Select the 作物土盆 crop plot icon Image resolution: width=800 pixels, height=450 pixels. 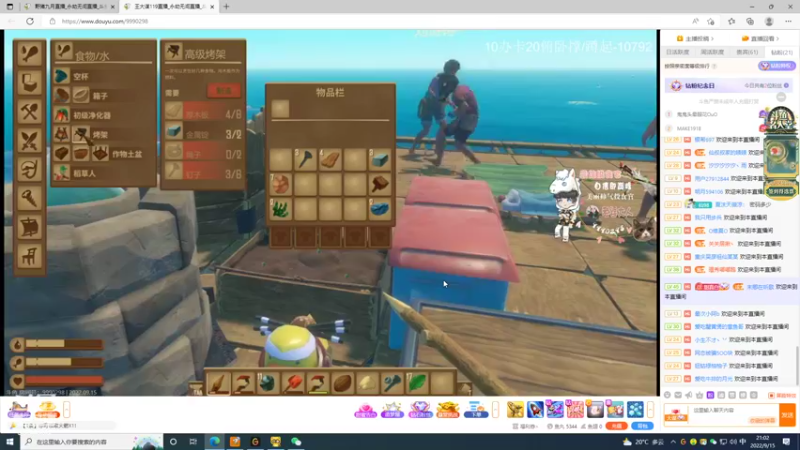101,154
